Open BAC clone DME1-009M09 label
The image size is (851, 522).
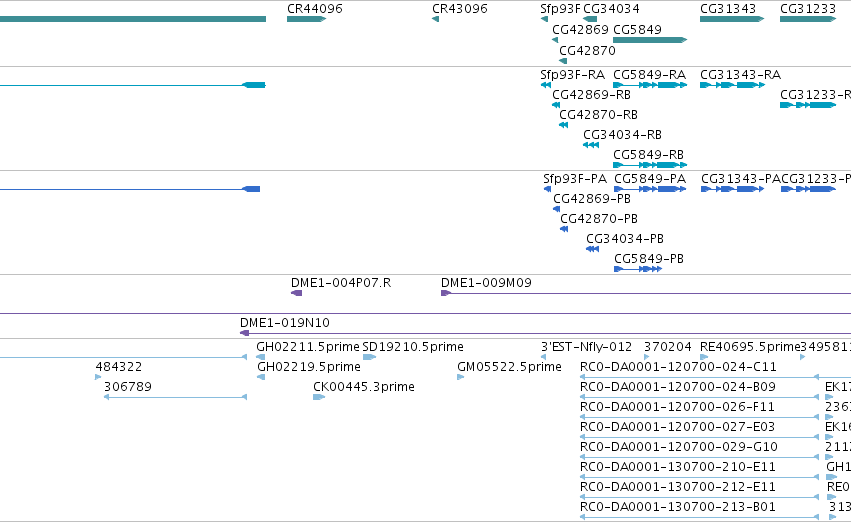pos(486,283)
